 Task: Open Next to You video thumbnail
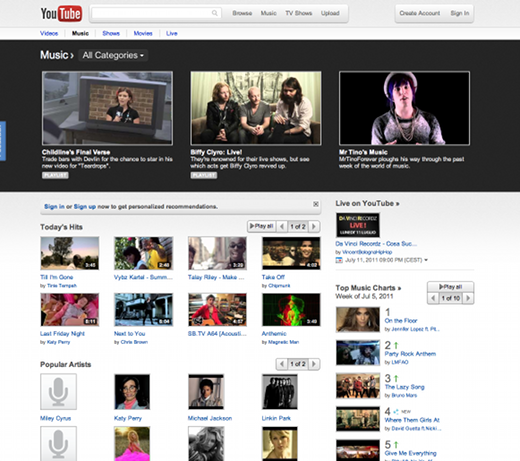pos(144,310)
